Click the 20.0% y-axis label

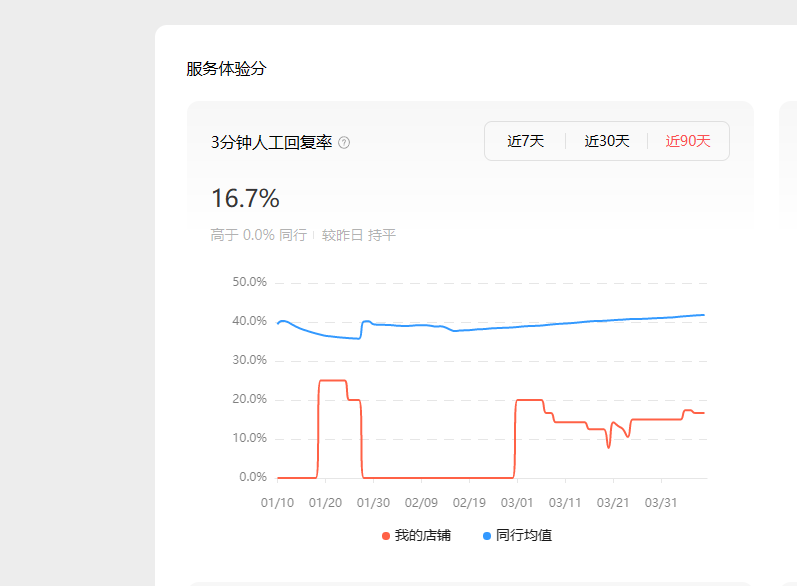coord(249,399)
